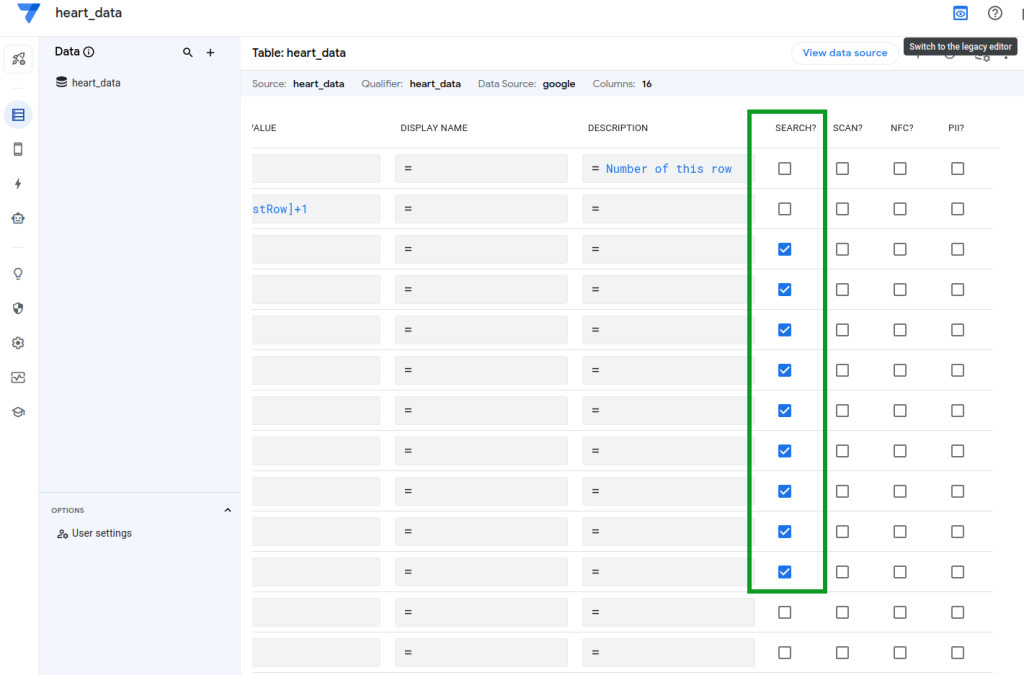The height and width of the screenshot is (675, 1024).
Task: Click the SEARCH? column header
Action: 795,128
